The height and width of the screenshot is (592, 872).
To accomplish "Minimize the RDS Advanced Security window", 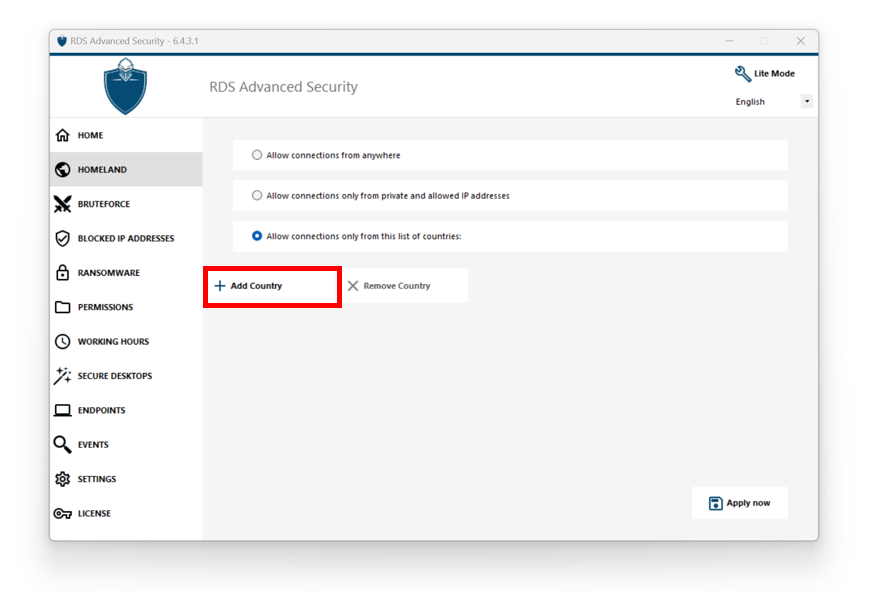I will [x=729, y=41].
